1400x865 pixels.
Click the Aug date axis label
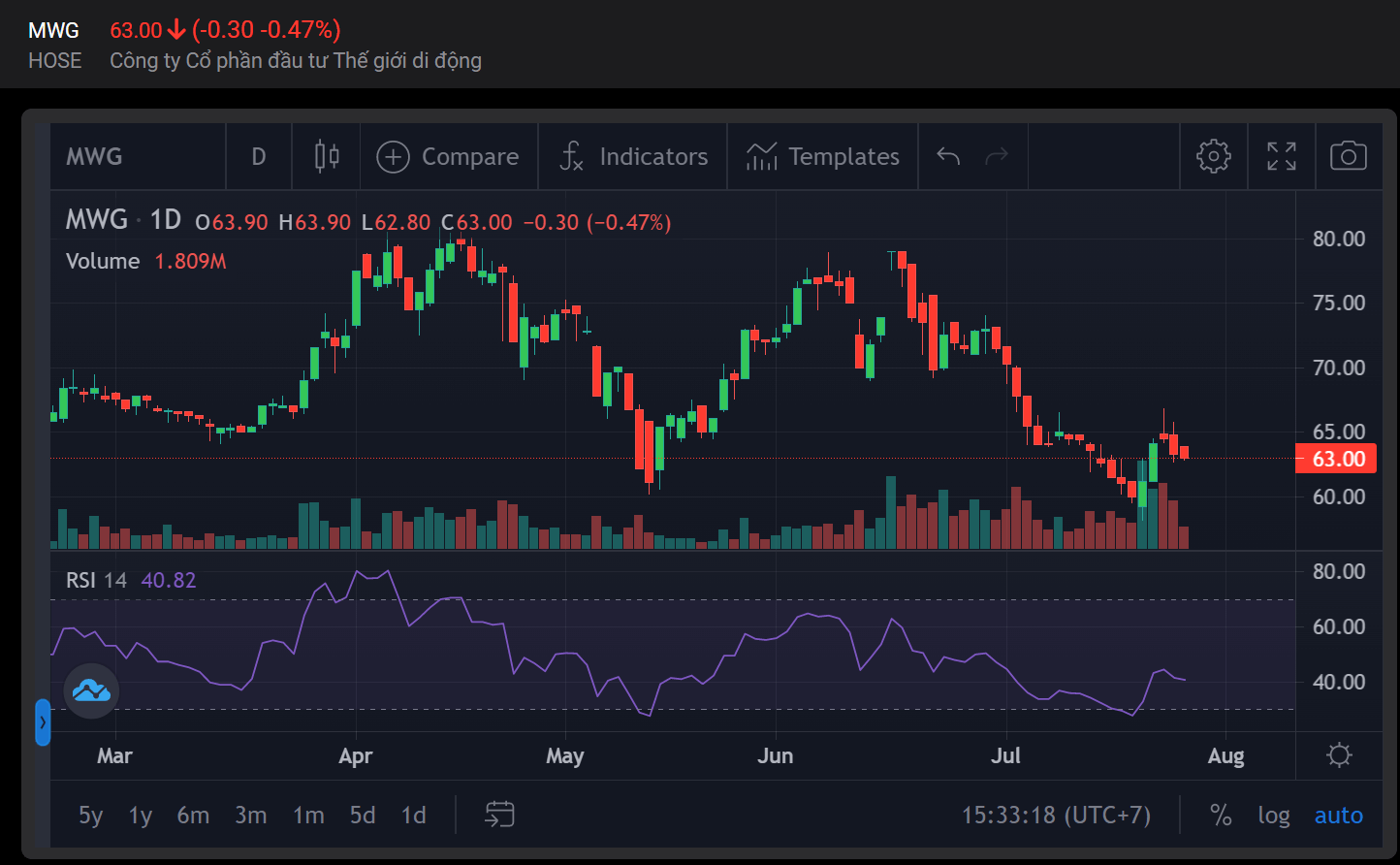tap(1225, 755)
